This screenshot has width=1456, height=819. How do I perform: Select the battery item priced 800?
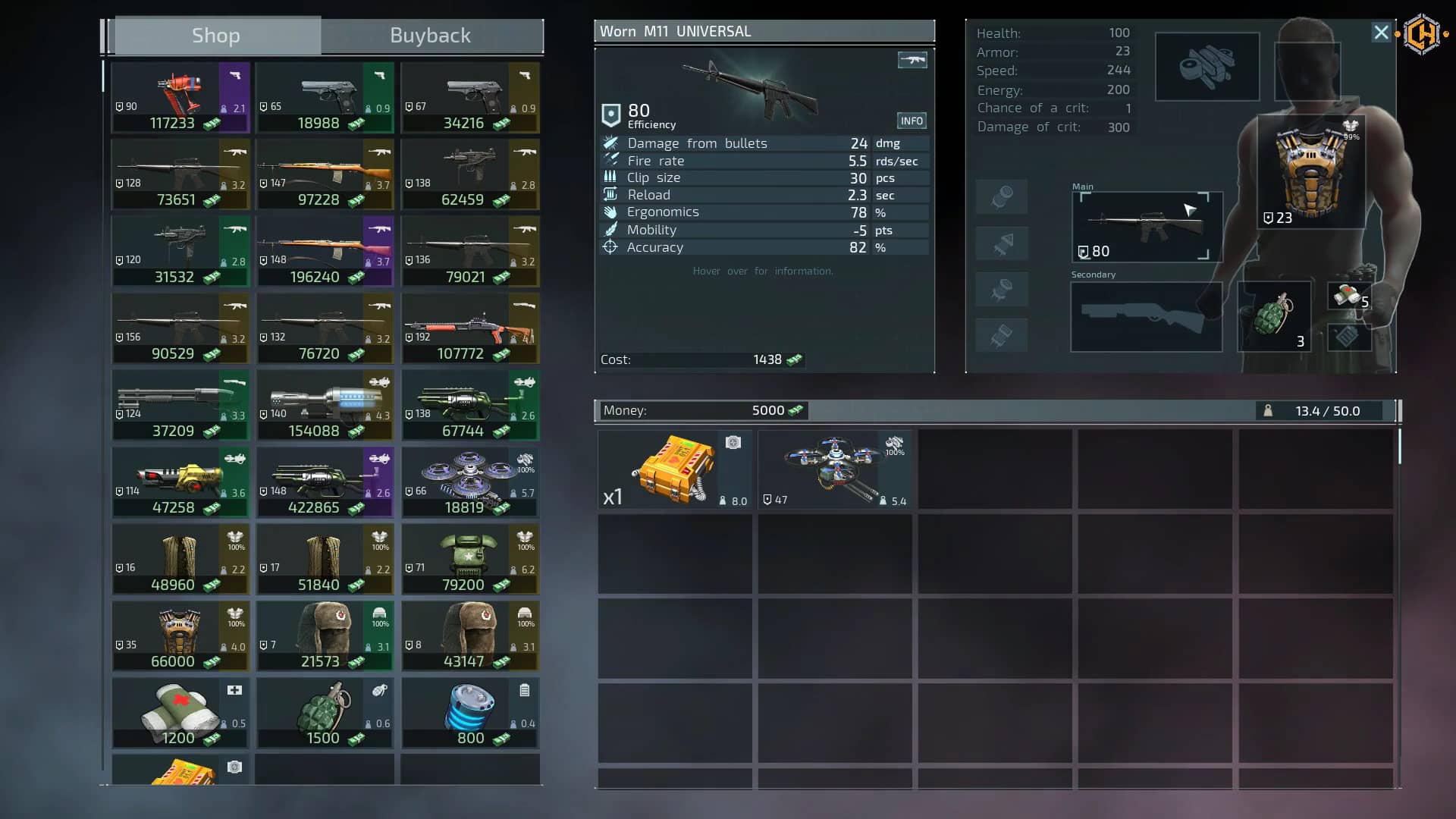click(x=470, y=711)
